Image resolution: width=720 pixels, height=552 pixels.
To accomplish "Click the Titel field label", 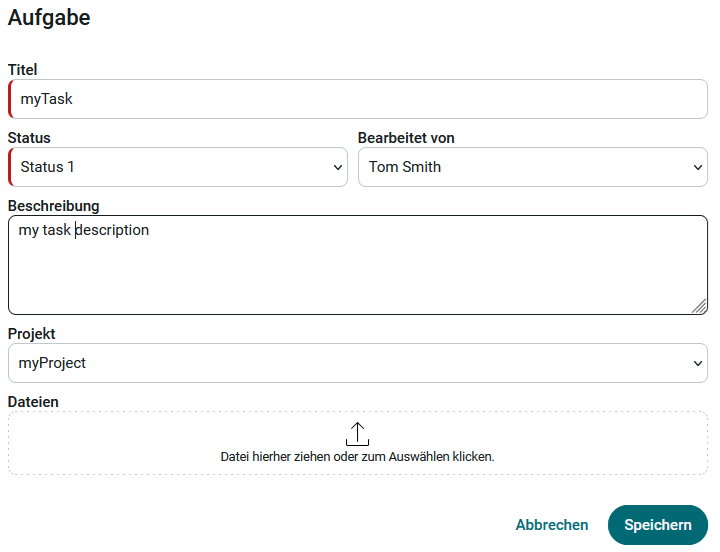I will pyautogui.click(x=22, y=70).
